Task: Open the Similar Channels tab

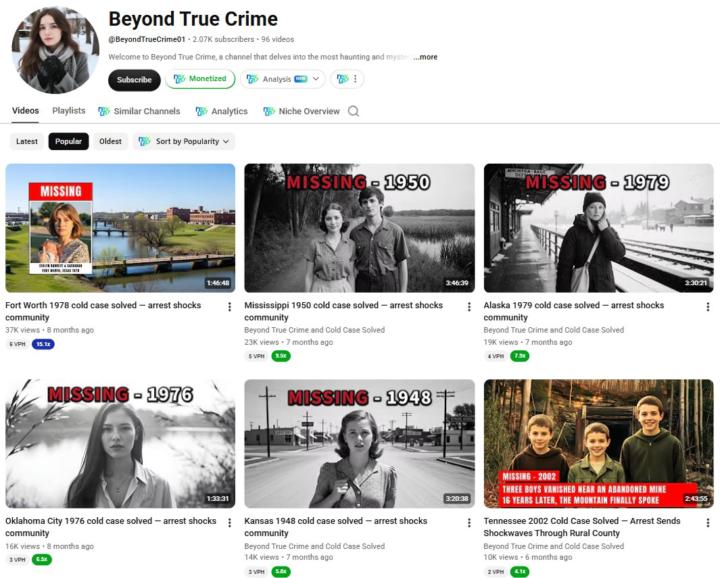Action: [139, 111]
